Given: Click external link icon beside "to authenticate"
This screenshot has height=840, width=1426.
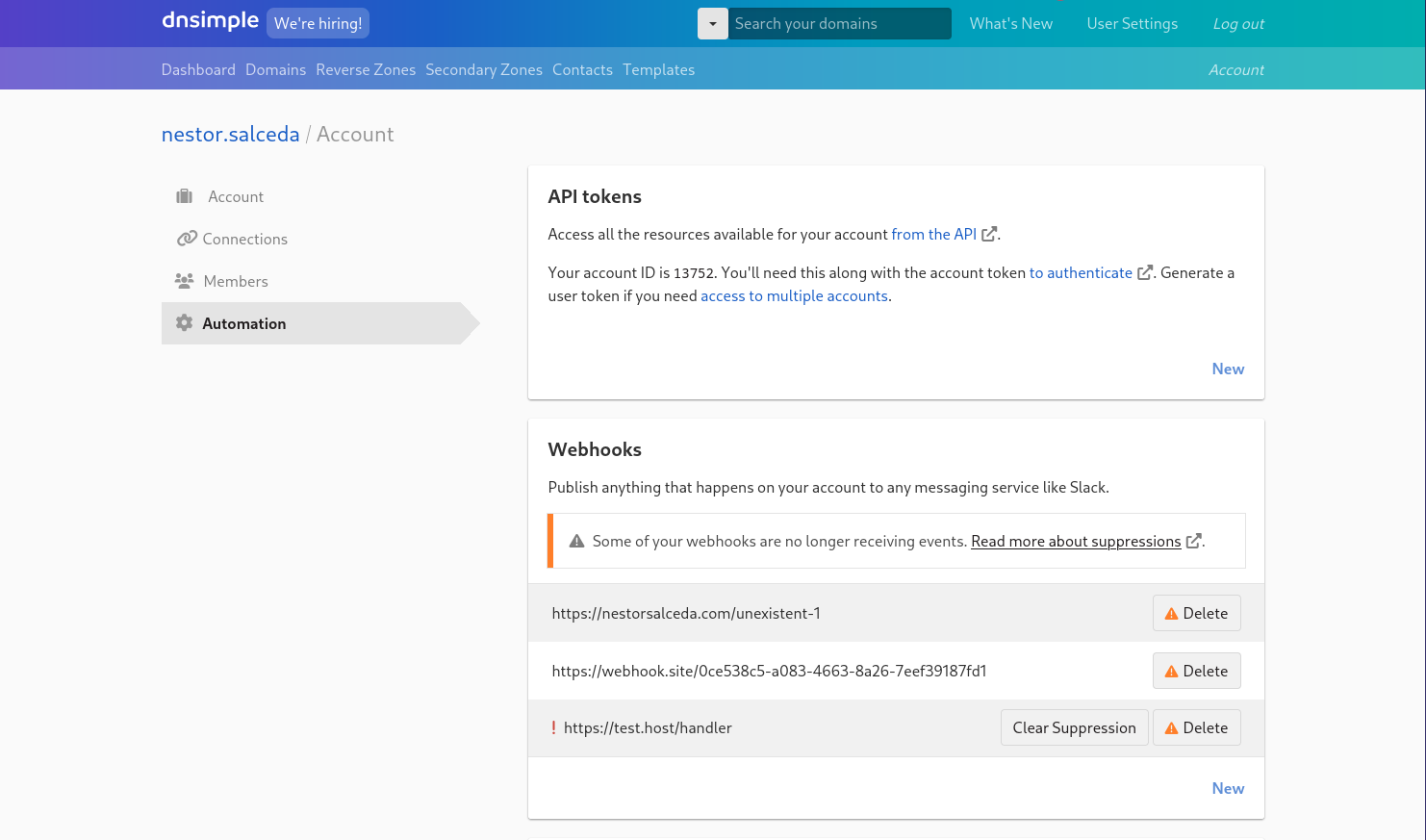Looking at the screenshot, I should pyautogui.click(x=1145, y=272).
